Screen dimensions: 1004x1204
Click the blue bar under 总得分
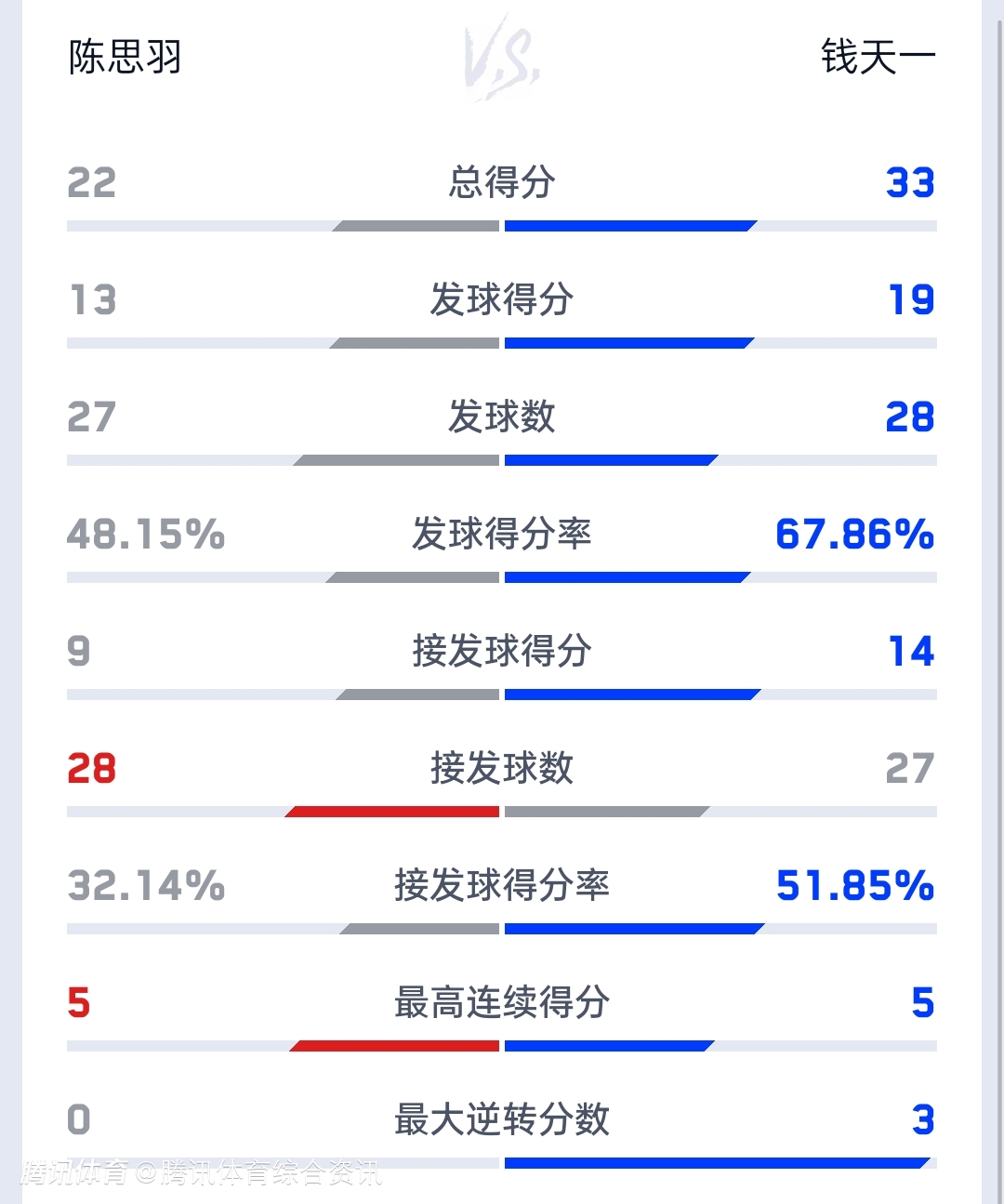(628, 226)
